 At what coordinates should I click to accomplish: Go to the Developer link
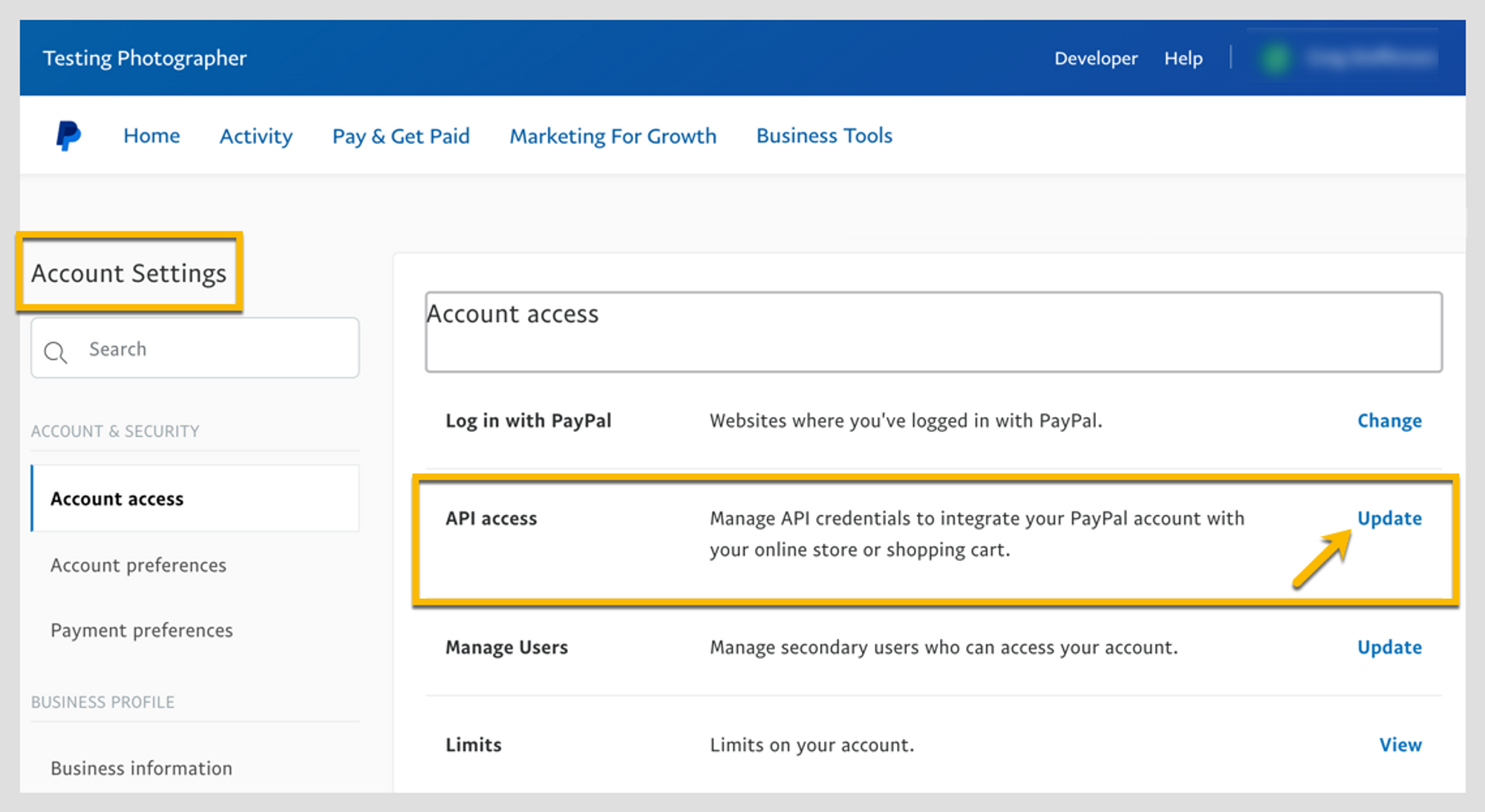pos(1096,58)
